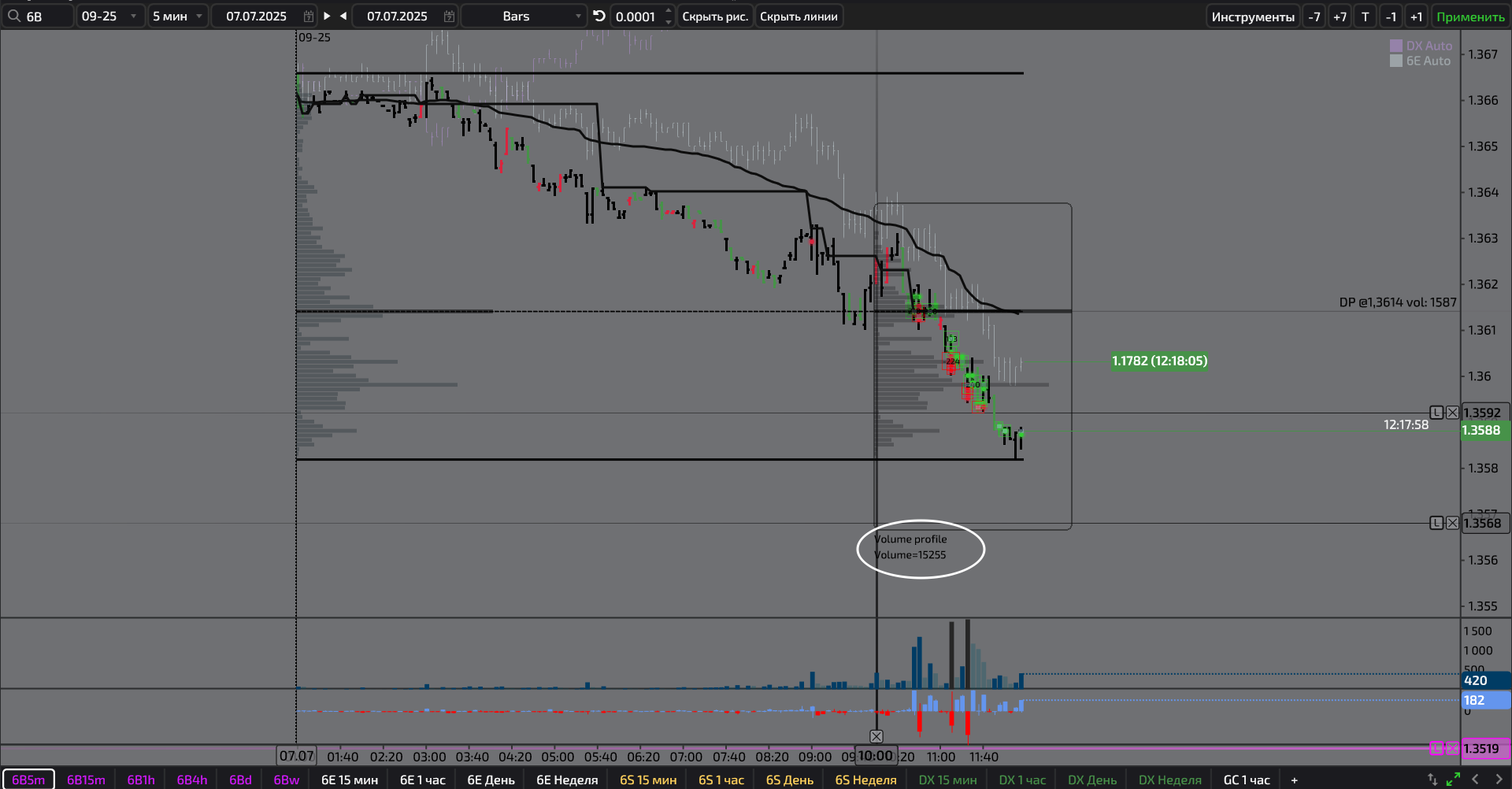Screen dimensions: 1512x789
Task: Toggle the DX Auto overlay legend
Action: (1421, 46)
